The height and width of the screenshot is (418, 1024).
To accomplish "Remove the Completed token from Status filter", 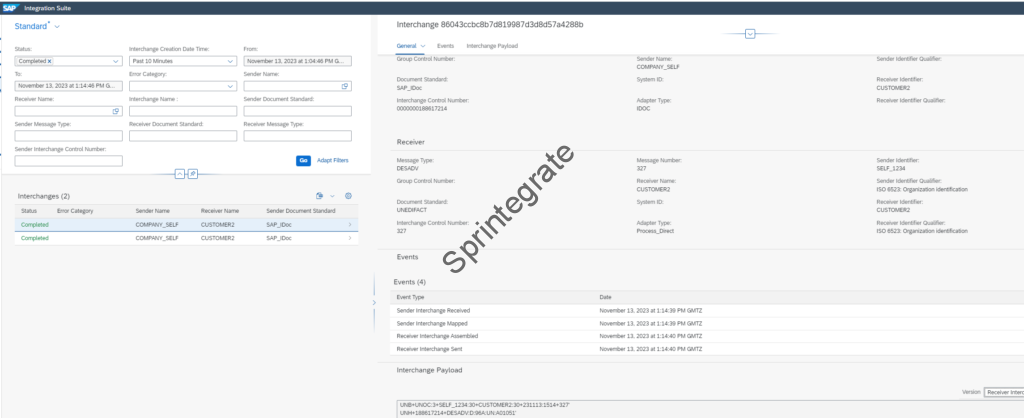I will pyautogui.click(x=49, y=61).
